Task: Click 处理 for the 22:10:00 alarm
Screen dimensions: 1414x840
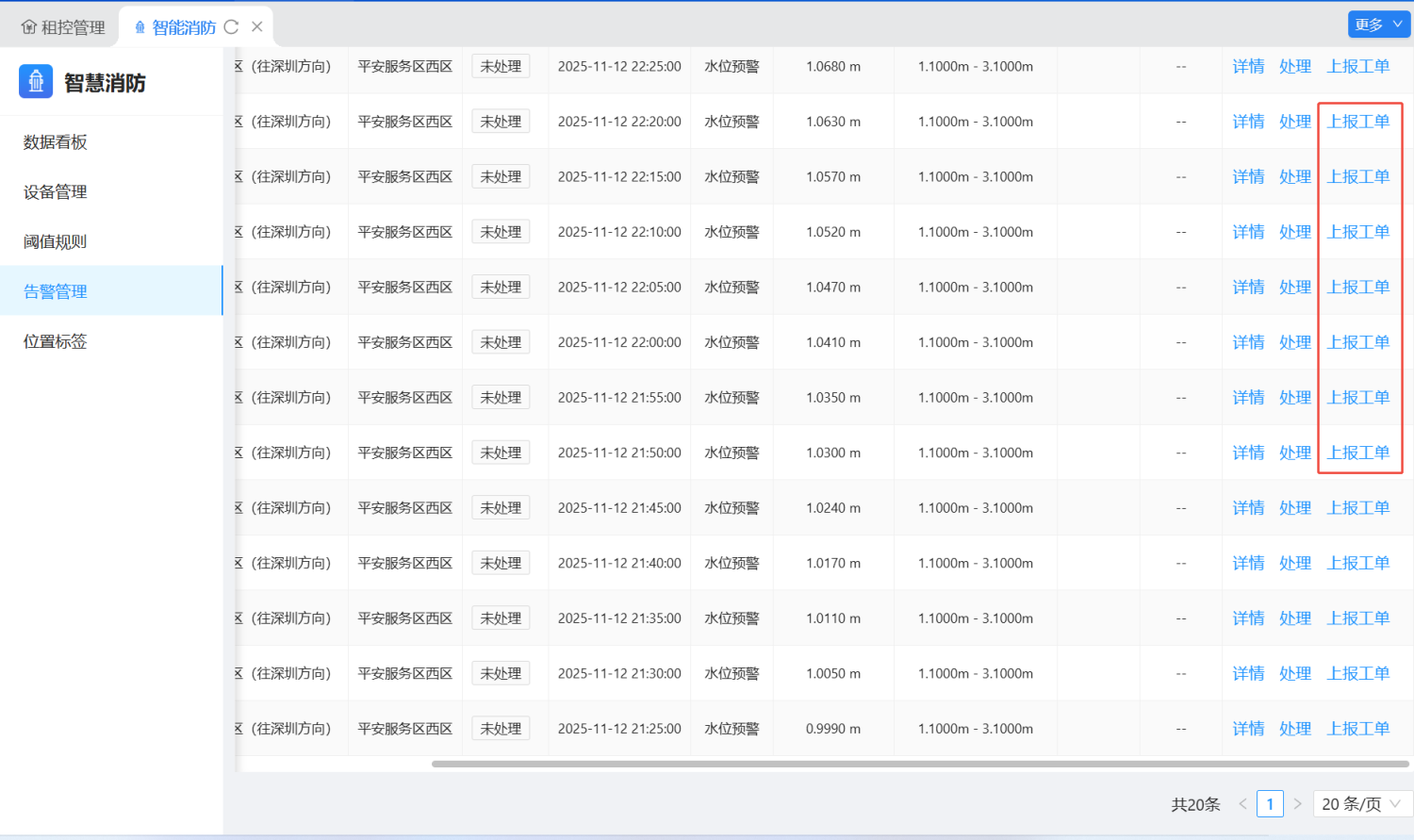Action: [1294, 232]
